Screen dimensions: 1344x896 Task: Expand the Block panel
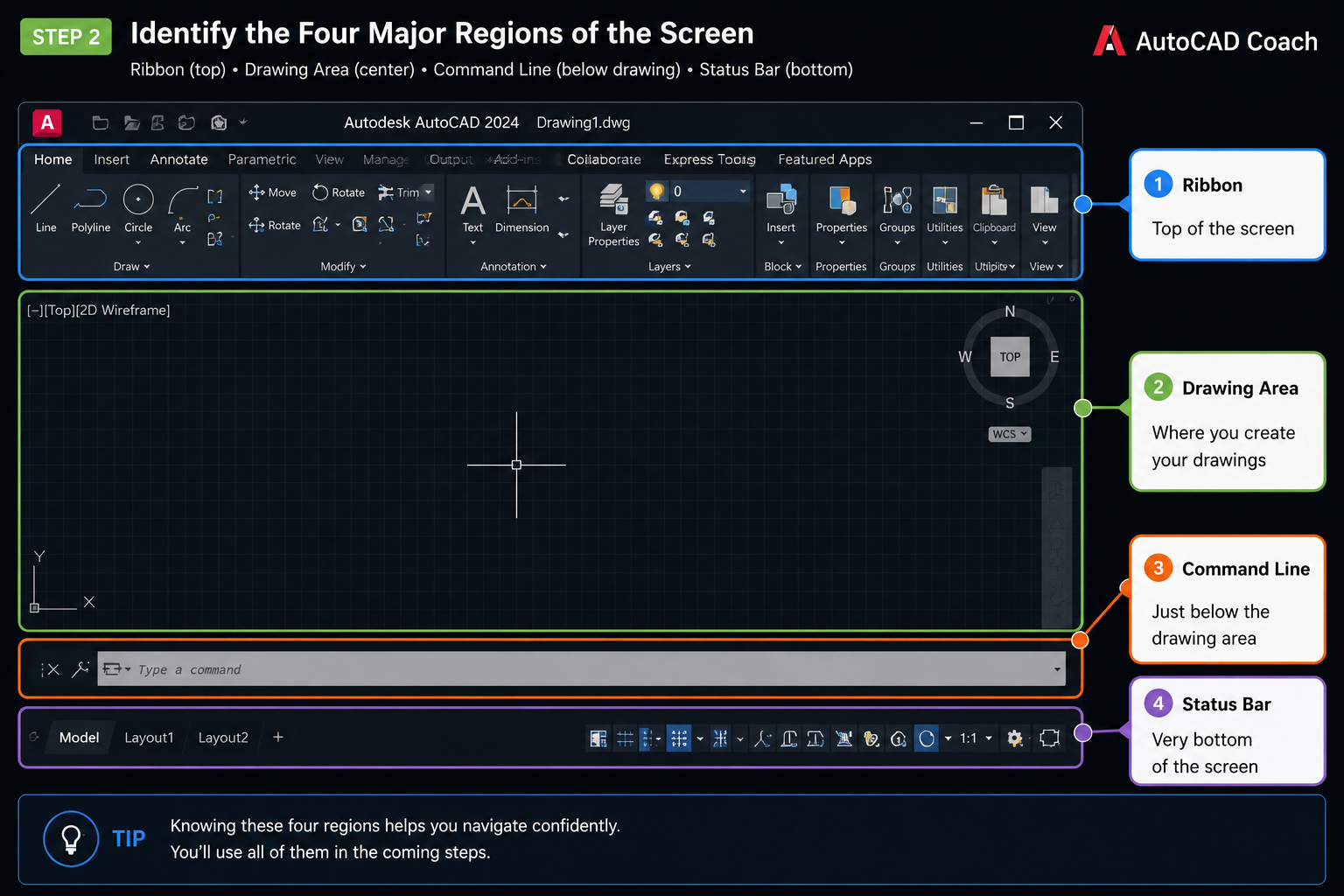pos(782,266)
